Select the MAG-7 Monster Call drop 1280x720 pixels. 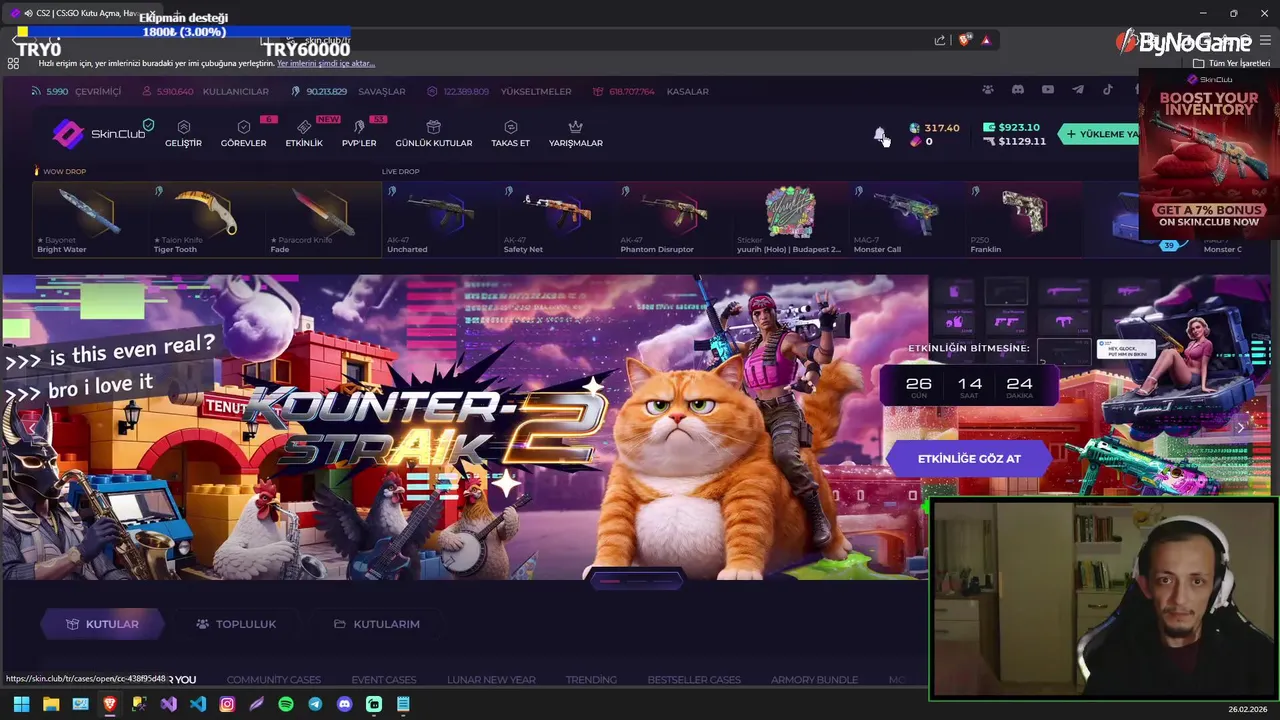pos(907,218)
